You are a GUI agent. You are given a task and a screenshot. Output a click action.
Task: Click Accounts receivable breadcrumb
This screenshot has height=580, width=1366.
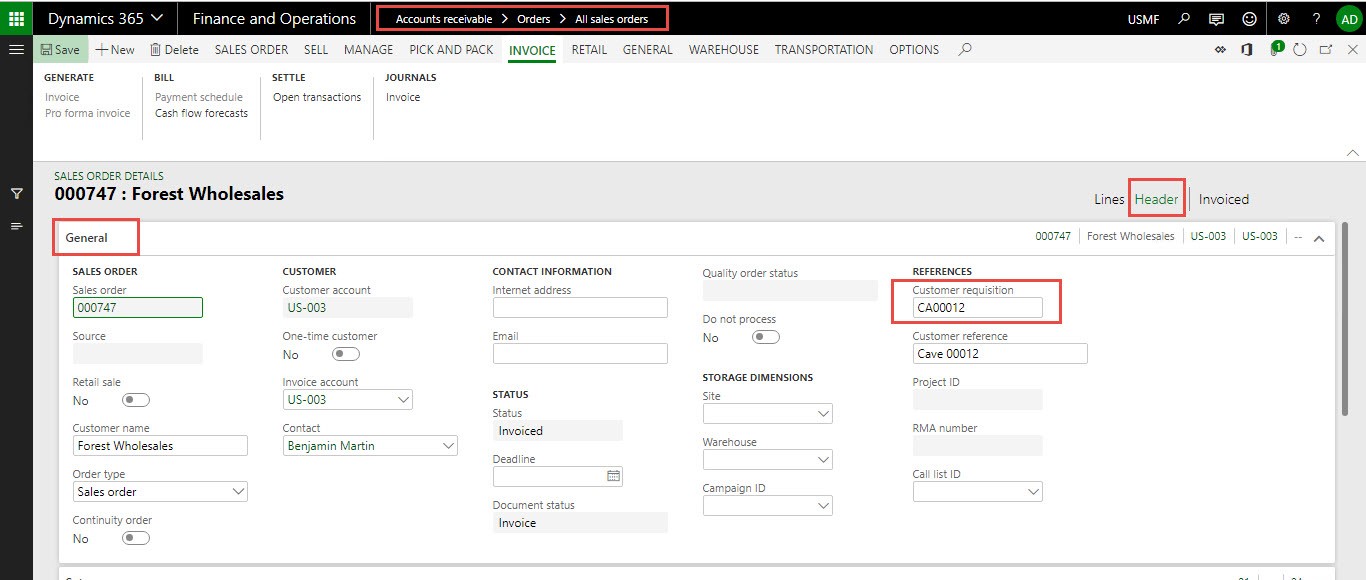pyautogui.click(x=444, y=19)
